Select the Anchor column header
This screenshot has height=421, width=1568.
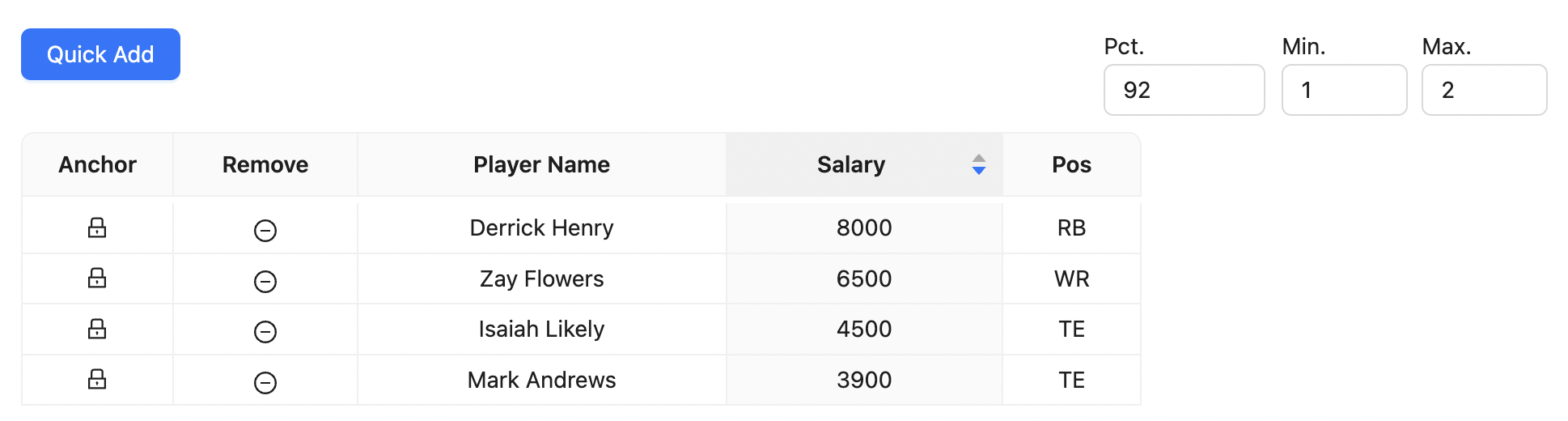pos(97,164)
